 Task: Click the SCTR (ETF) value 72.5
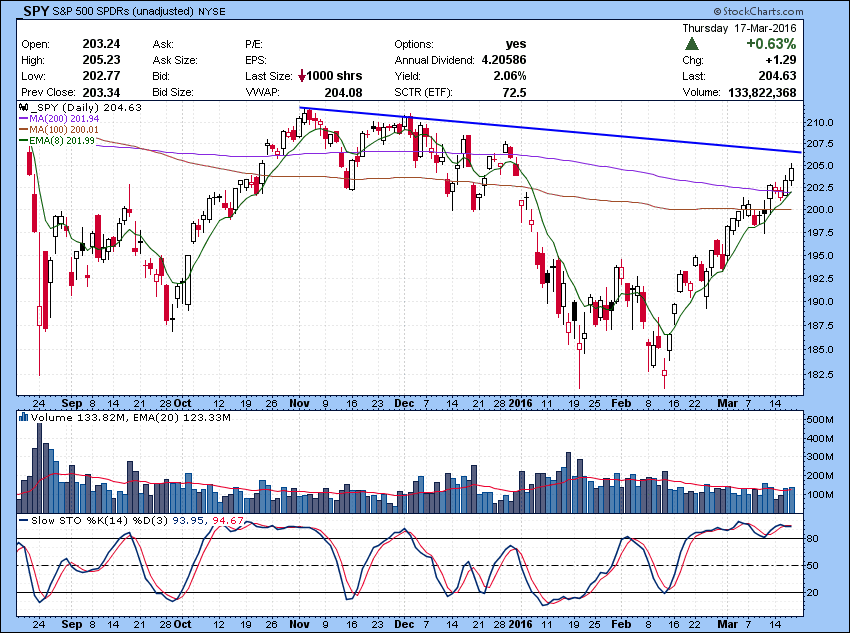(x=514, y=93)
